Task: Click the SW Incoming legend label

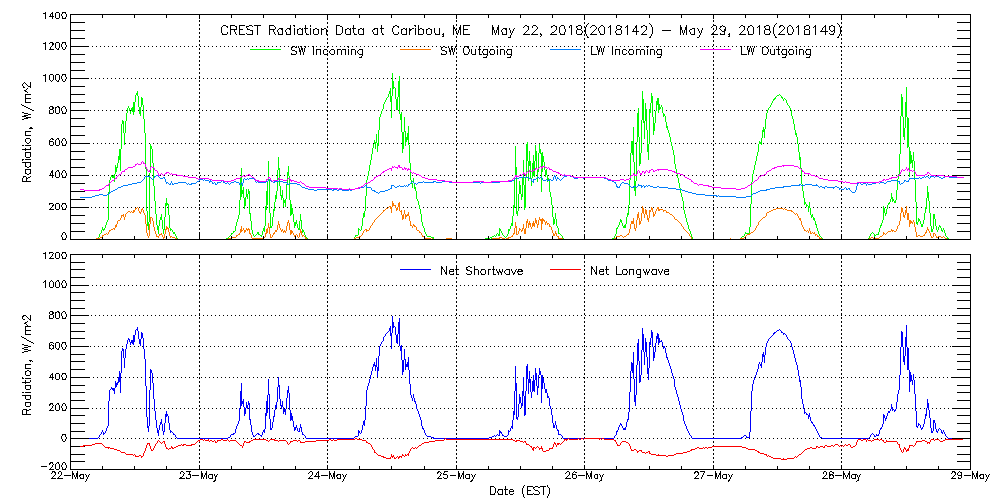Action: tap(325, 51)
